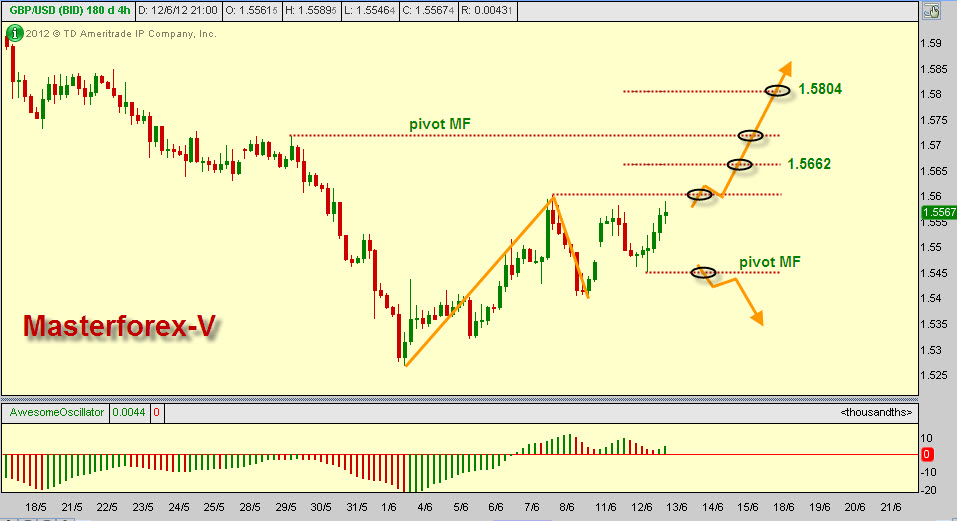Click the 10 oscillator axis label
The image size is (957, 521).
tap(926, 438)
